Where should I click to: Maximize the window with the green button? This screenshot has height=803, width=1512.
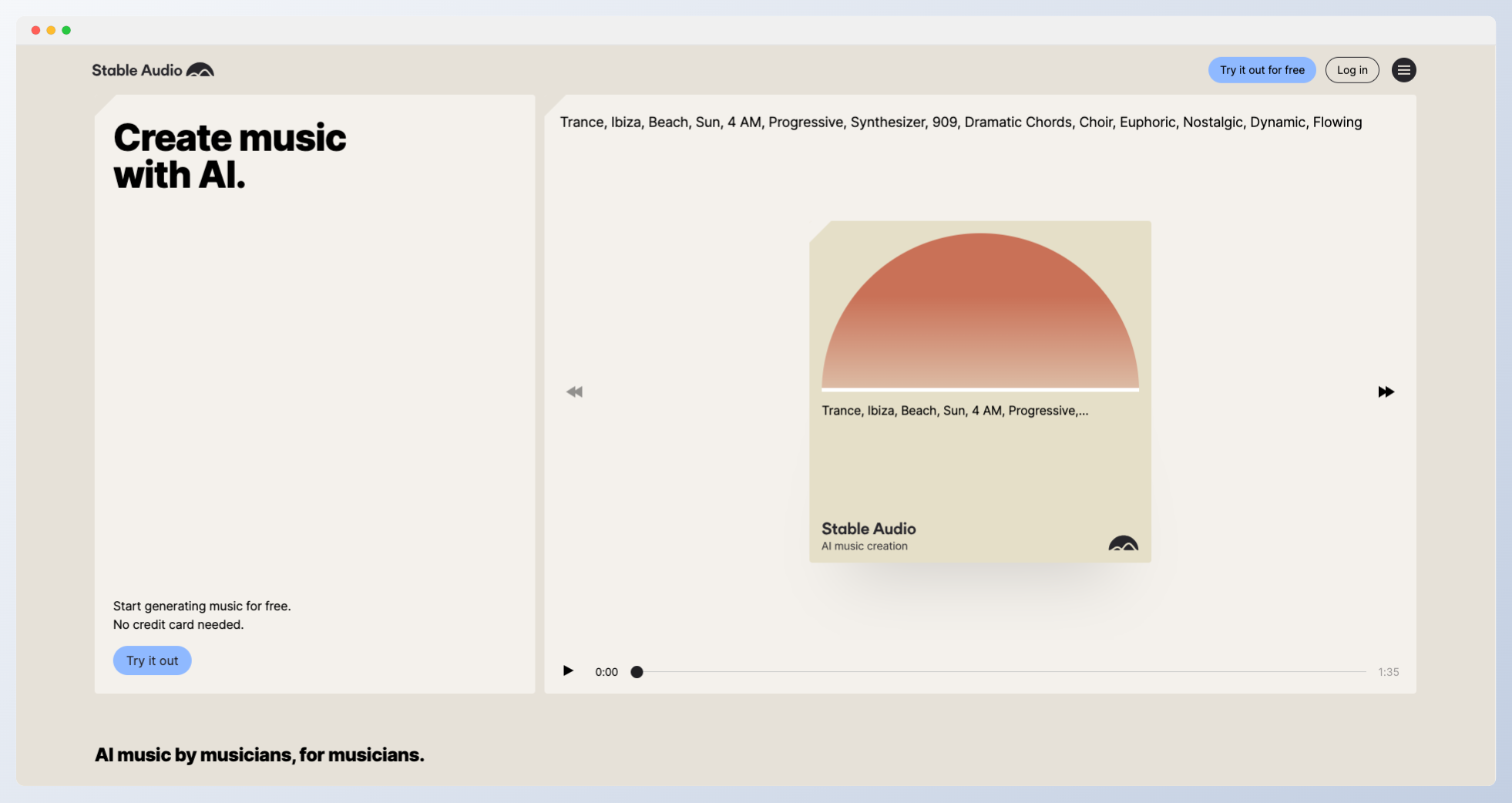66,30
